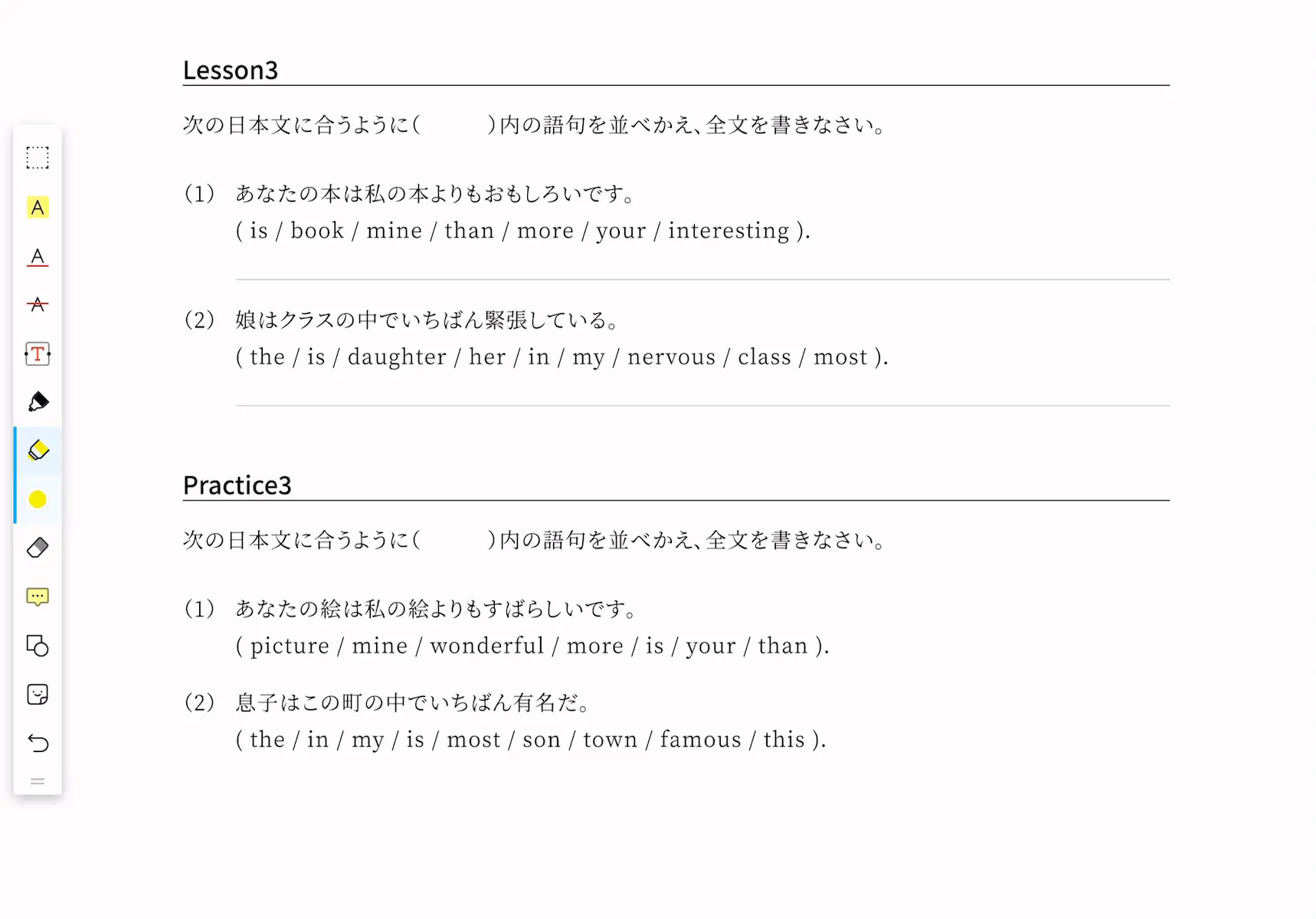The image size is (1316, 919).
Task: Add a comment note
Action: pos(38,597)
